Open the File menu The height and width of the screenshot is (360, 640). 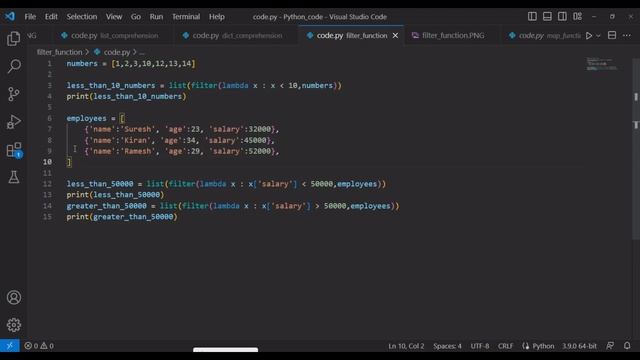(30, 17)
